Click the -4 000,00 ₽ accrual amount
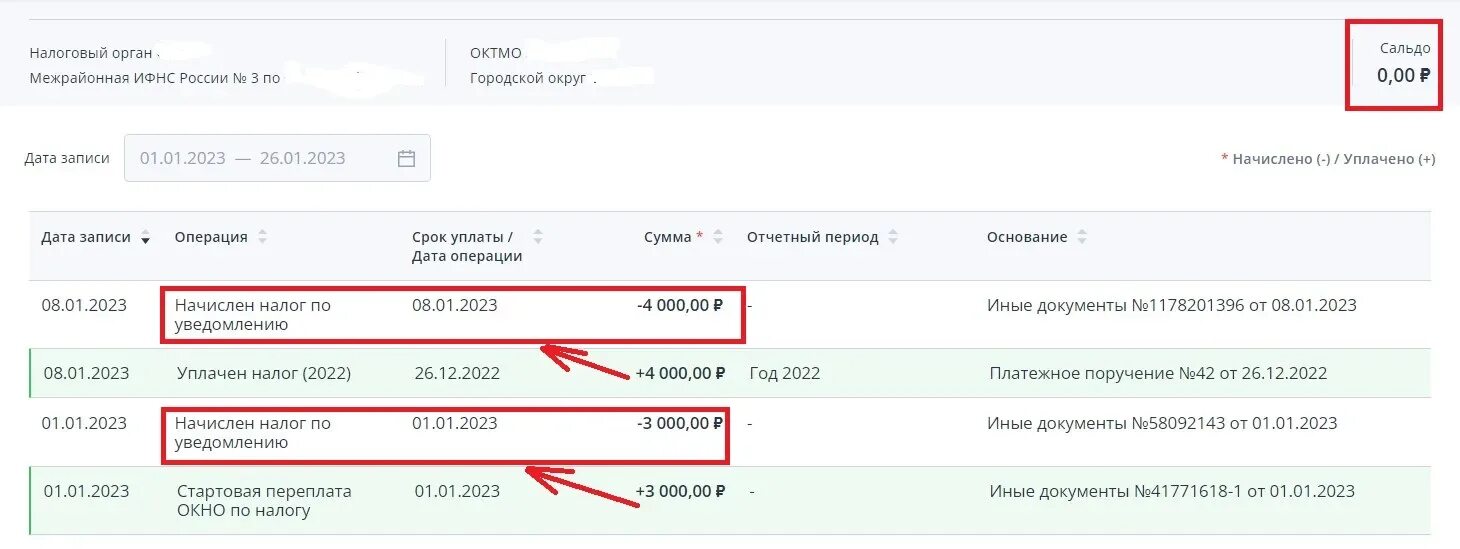This screenshot has height=549, width=1460. [x=680, y=306]
